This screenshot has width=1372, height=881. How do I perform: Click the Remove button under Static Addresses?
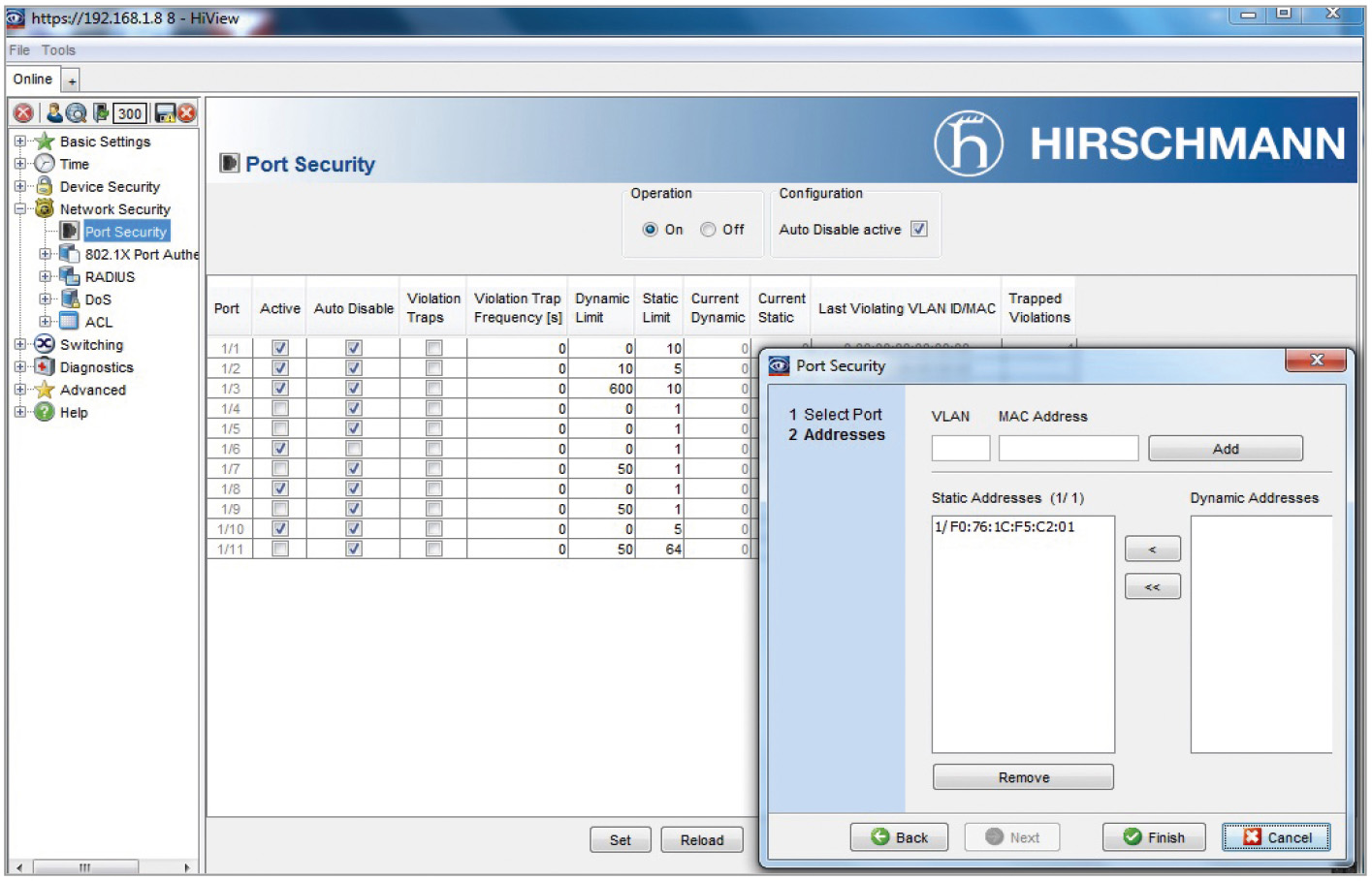pos(1023,777)
